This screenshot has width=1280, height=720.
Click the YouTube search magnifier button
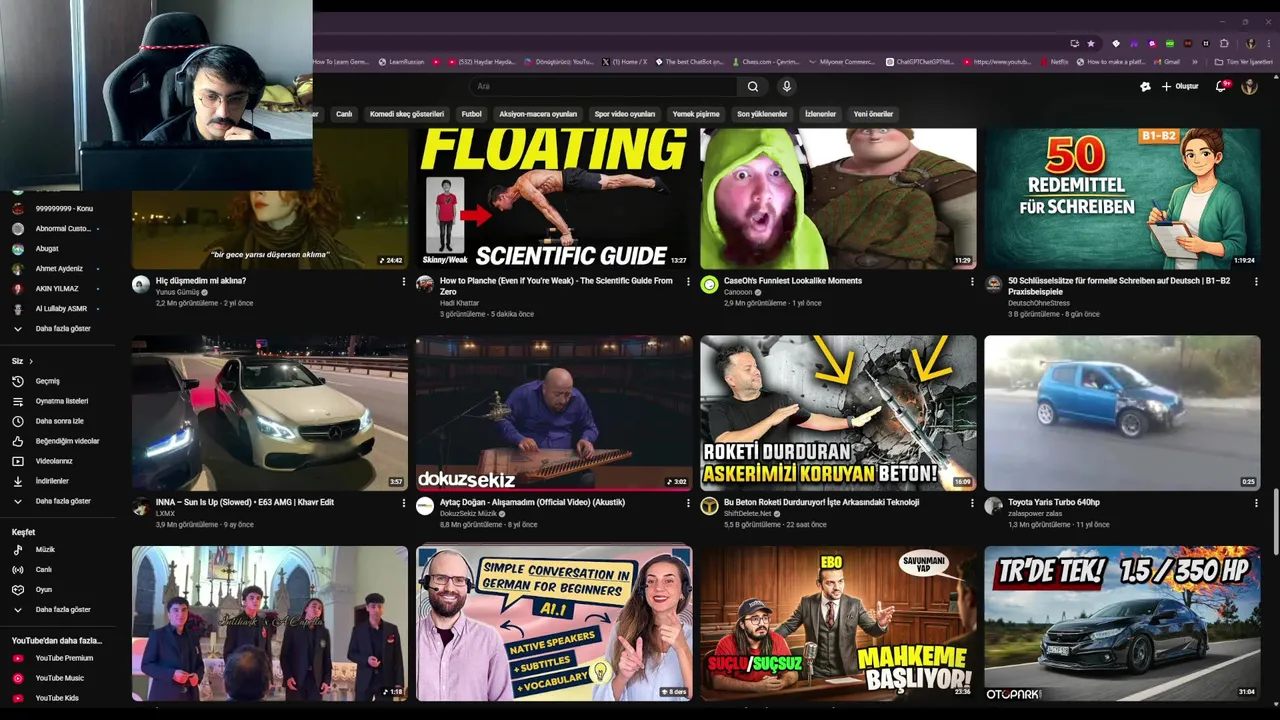tap(753, 86)
